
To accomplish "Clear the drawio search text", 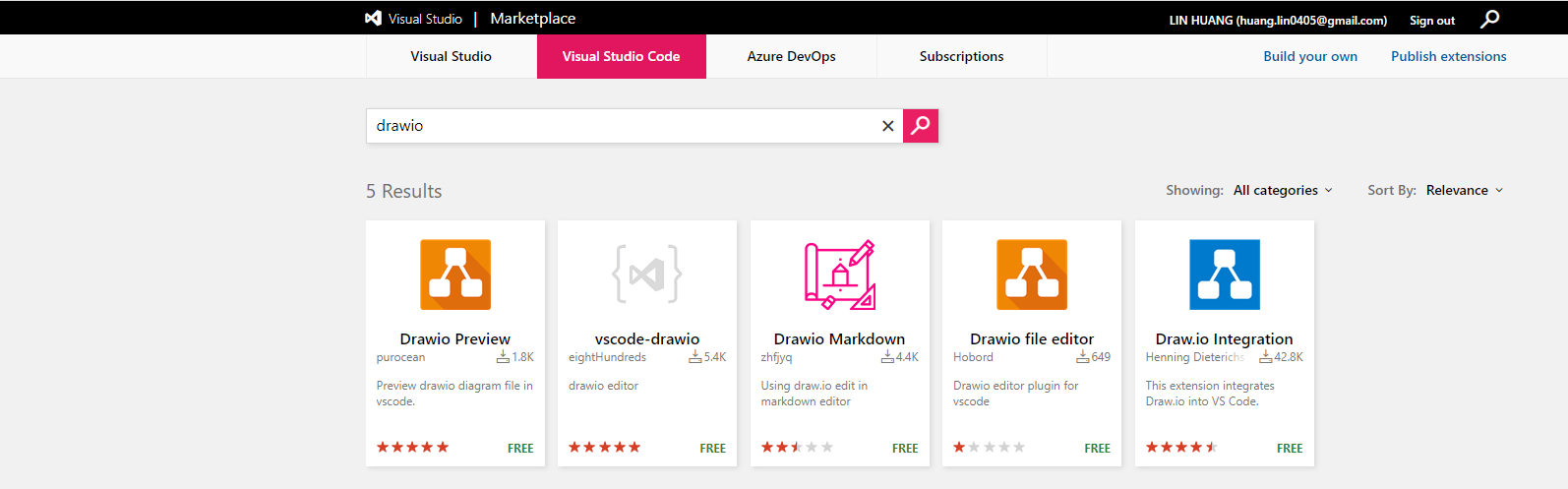I will coord(887,126).
